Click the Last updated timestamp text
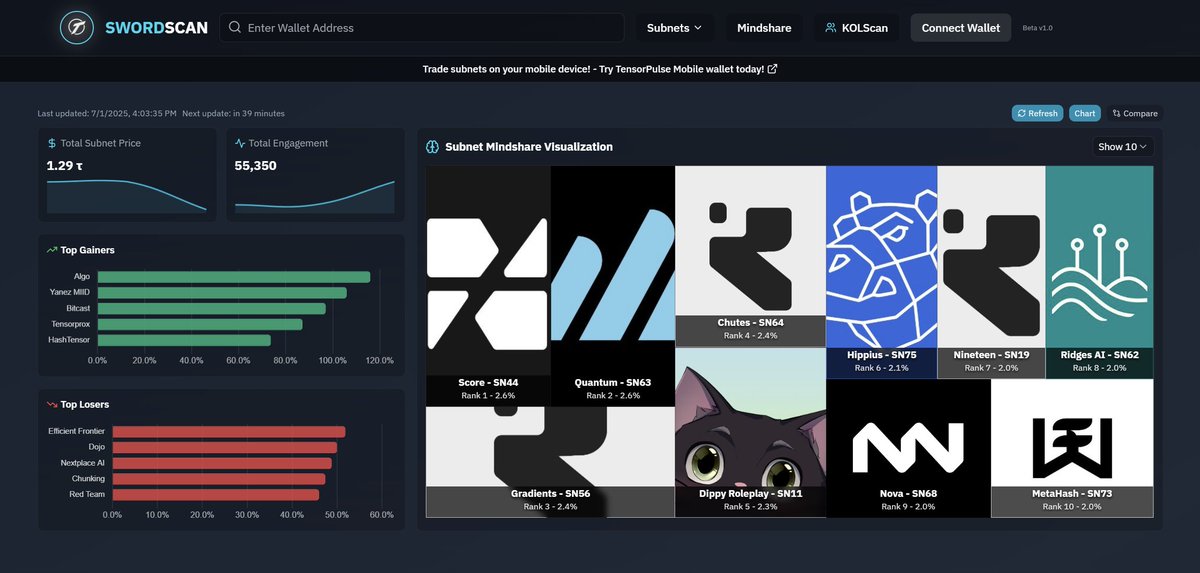 click(x=107, y=113)
